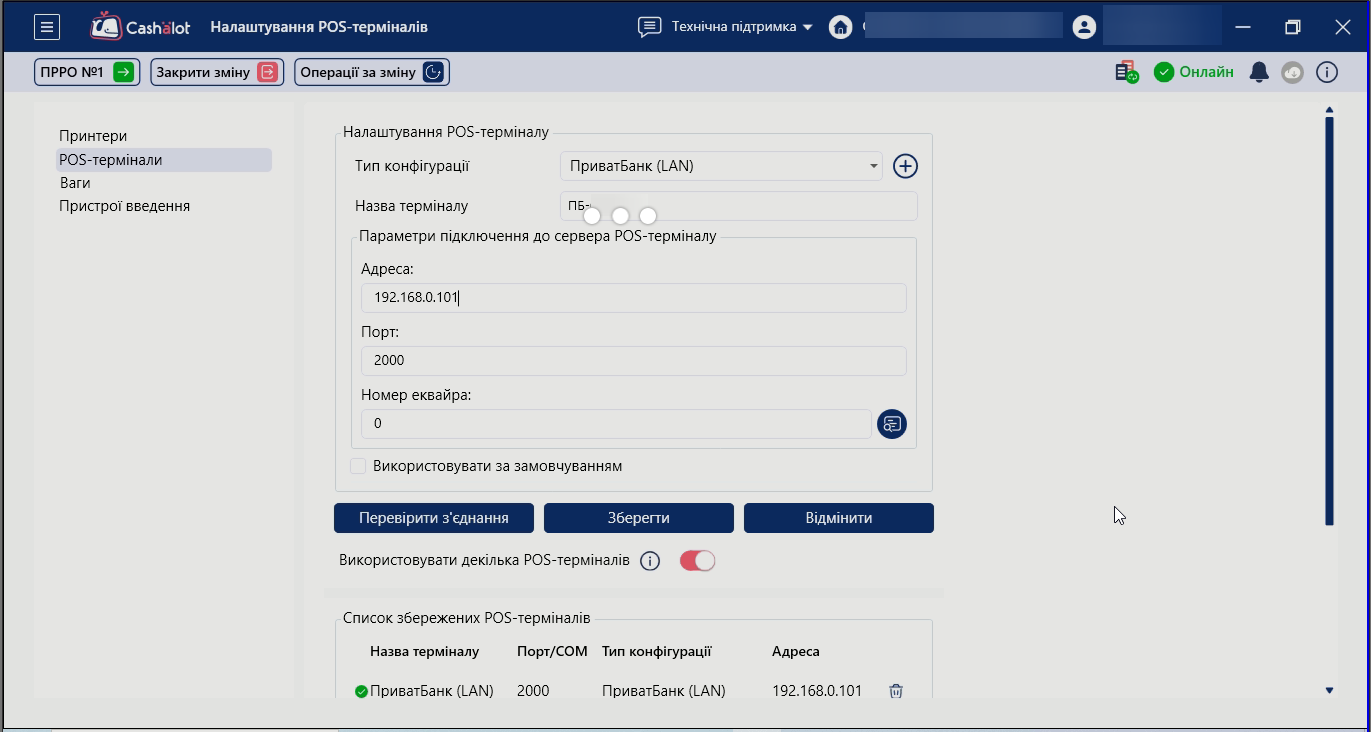Click the home icon in title bar
This screenshot has height=732, width=1371.
840,27
